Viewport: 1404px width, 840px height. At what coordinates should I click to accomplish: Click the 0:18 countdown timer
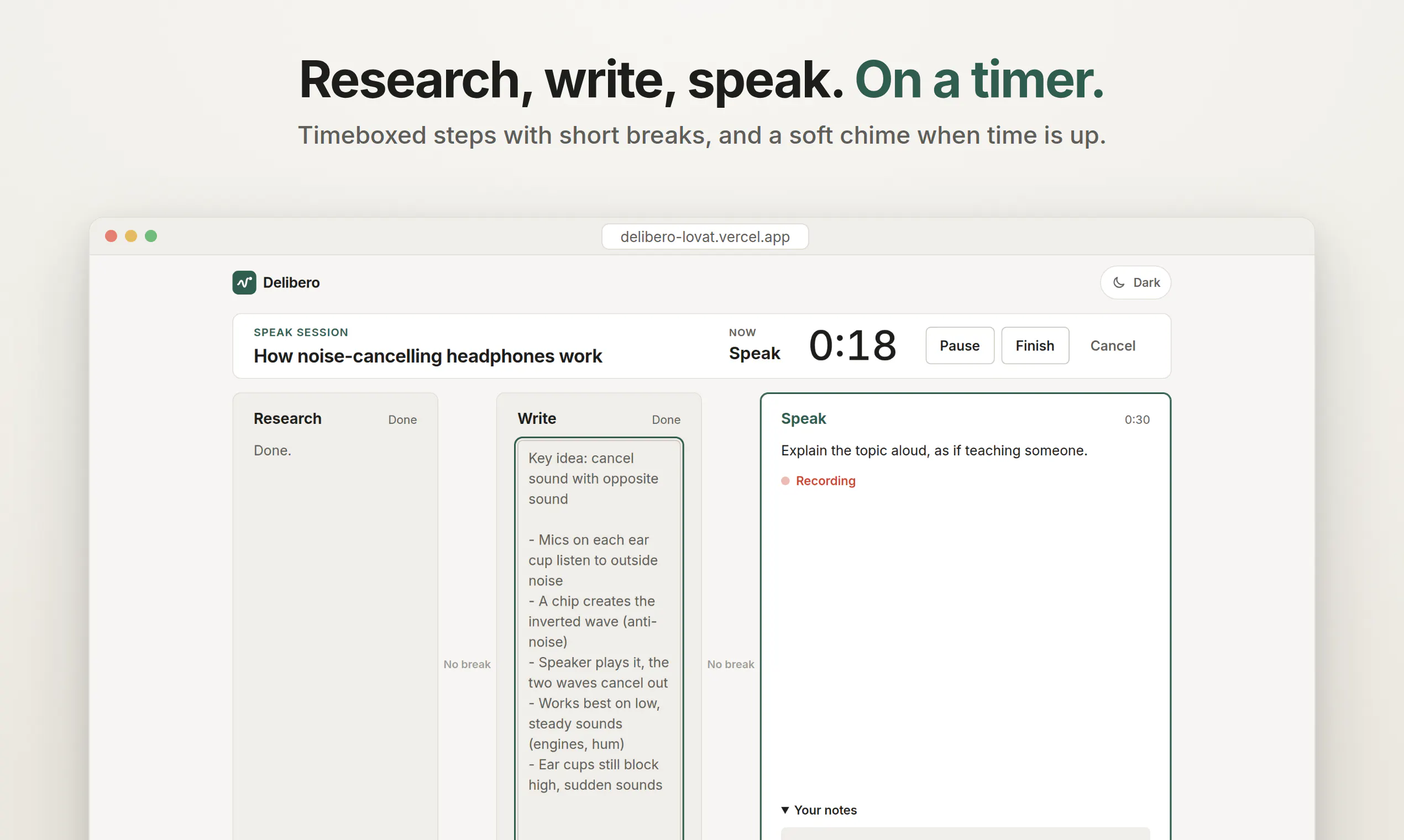[x=852, y=345]
